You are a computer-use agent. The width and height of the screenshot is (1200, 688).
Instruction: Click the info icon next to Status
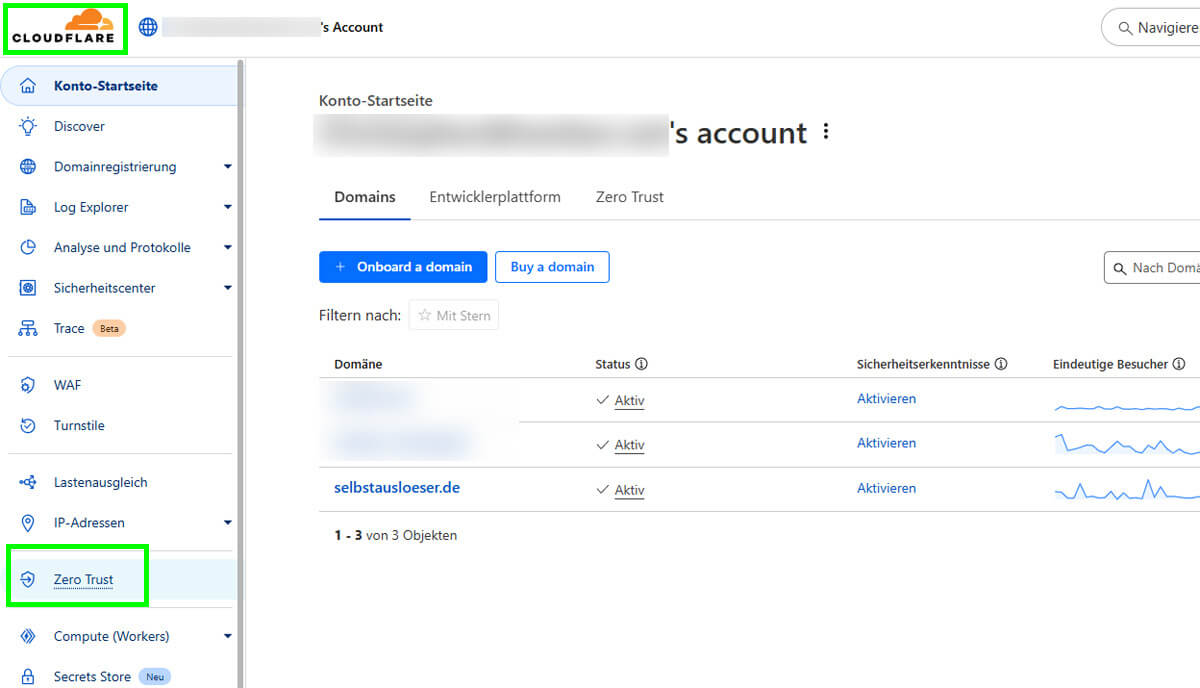(x=641, y=364)
